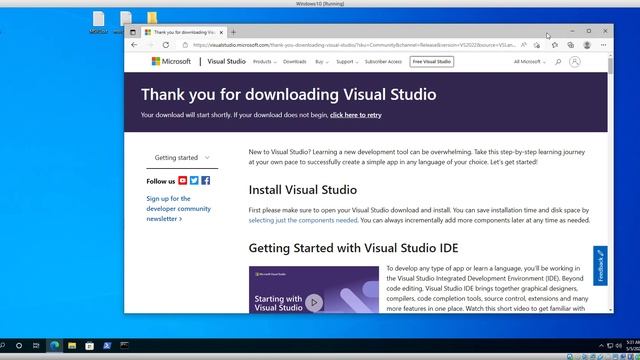
Task: Expand the Products menu
Action: pos(264,62)
